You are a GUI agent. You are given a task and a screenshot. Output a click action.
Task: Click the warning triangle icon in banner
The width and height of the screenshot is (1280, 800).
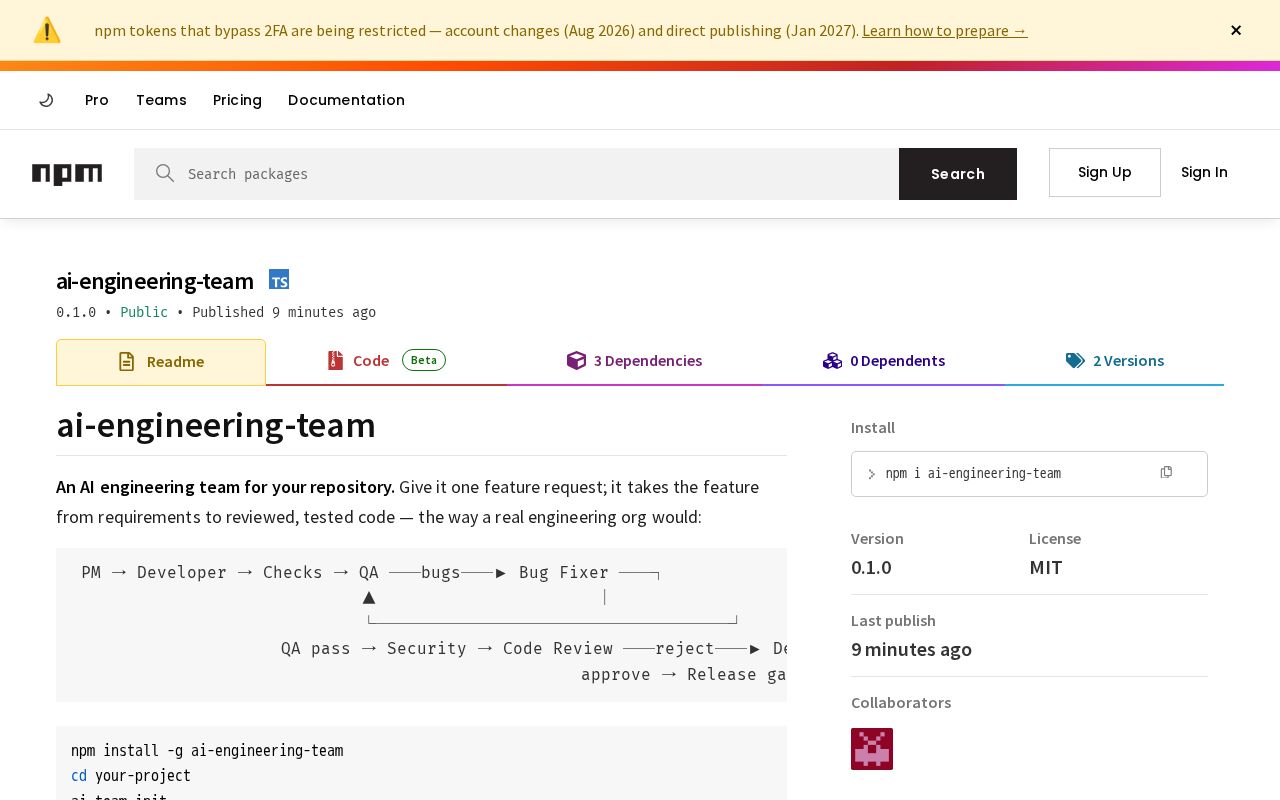click(47, 30)
